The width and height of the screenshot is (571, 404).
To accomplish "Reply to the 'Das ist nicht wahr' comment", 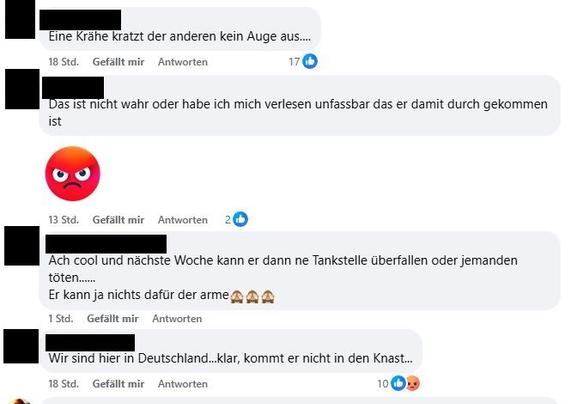I will 183,220.
